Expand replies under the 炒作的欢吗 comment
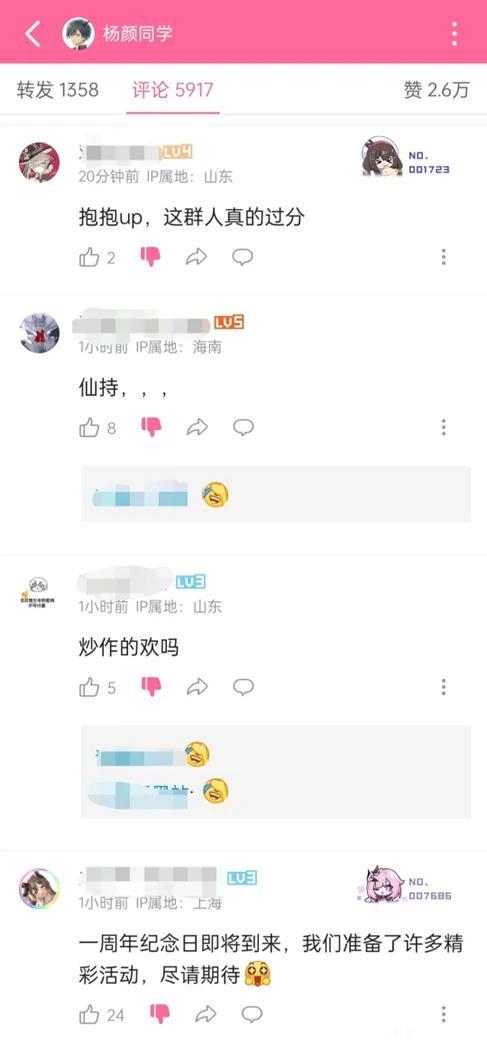487x1045 pixels. [x=276, y=772]
